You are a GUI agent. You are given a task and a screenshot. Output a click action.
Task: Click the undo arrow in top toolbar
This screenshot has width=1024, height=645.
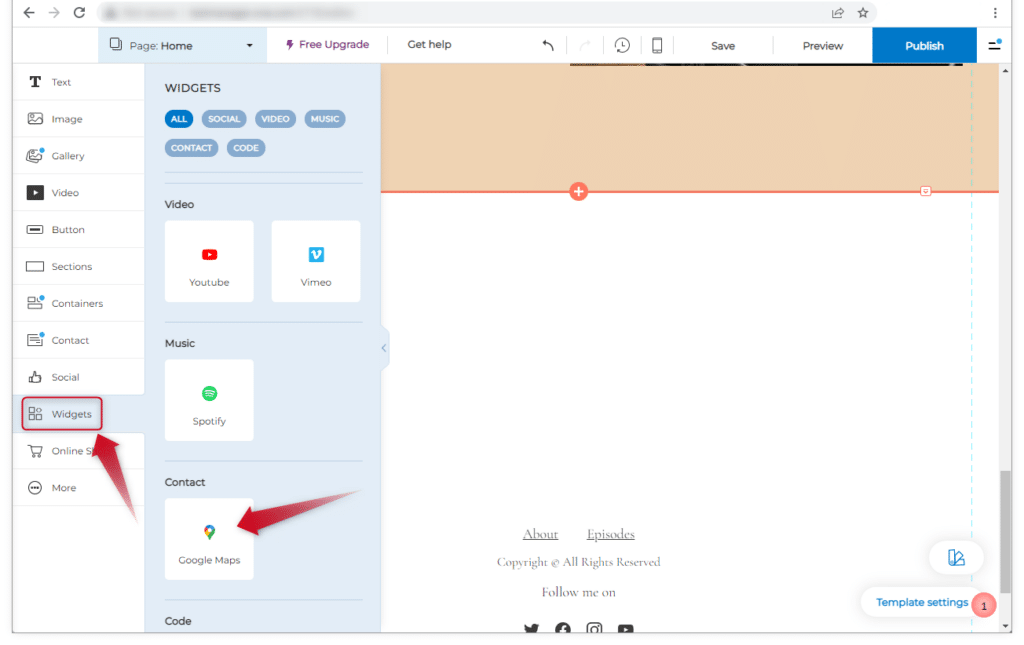tap(548, 45)
